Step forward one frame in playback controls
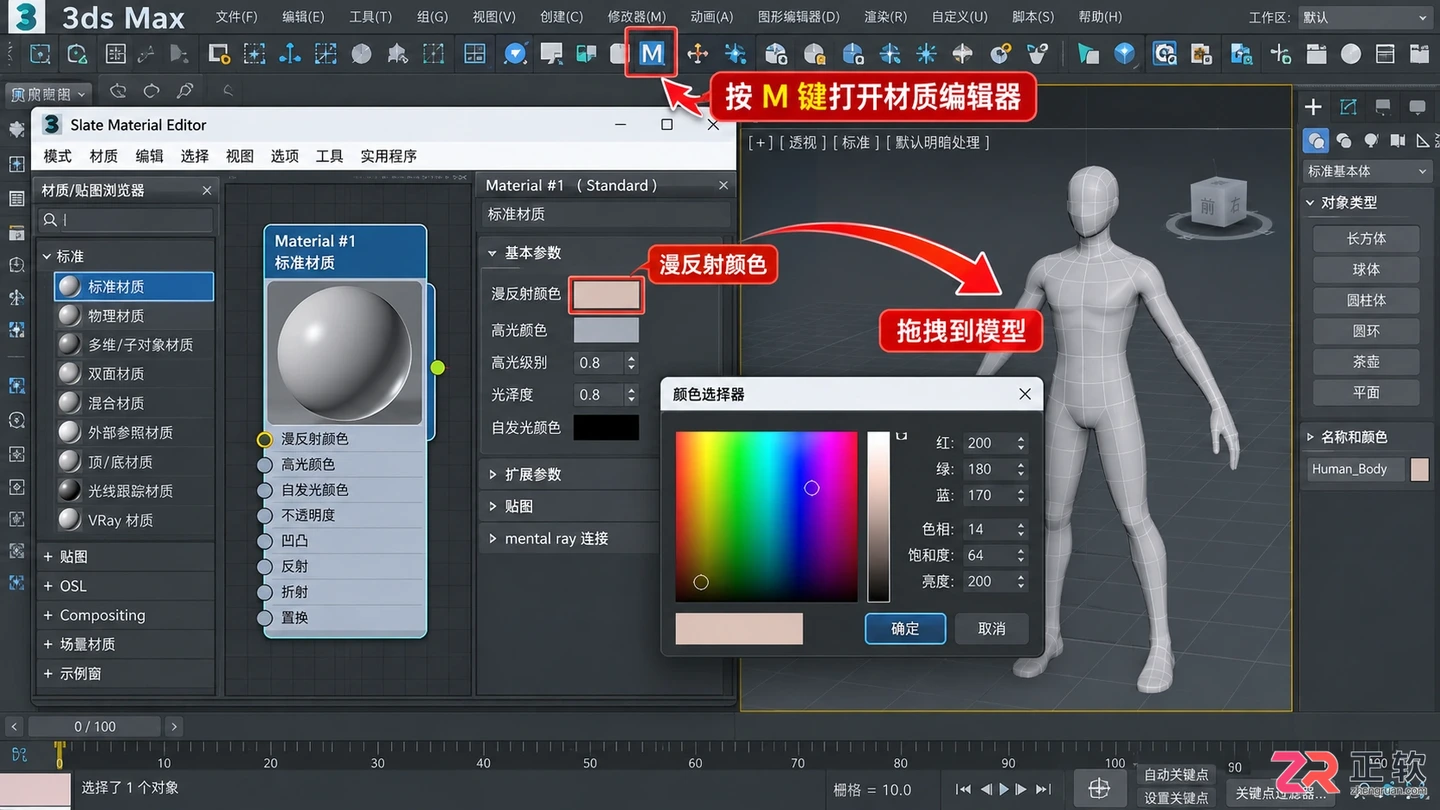 (x=1023, y=789)
